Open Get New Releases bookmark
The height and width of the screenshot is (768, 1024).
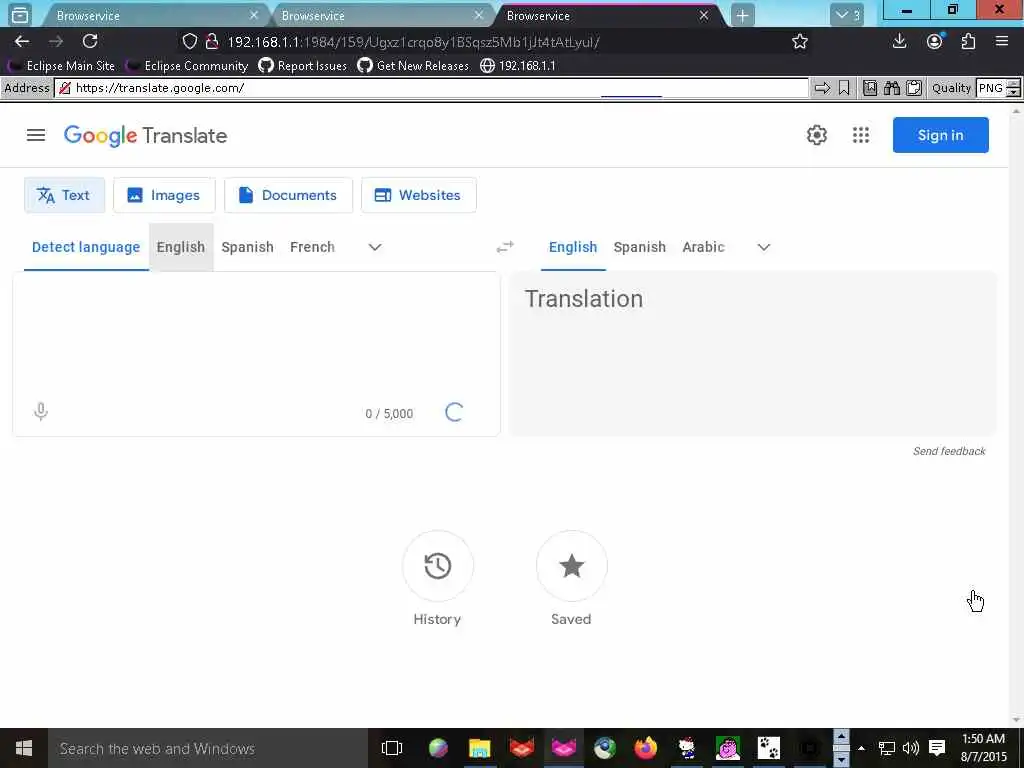[x=413, y=66]
